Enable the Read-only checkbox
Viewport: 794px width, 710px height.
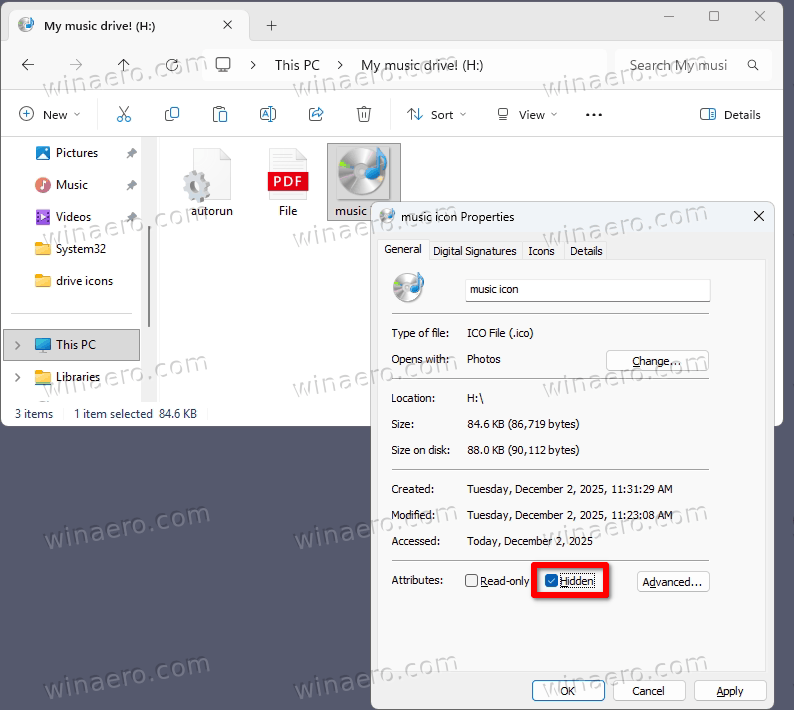click(x=472, y=581)
